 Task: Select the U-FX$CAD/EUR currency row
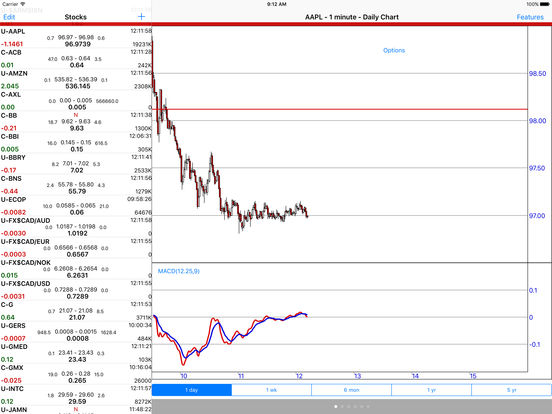tap(76, 248)
